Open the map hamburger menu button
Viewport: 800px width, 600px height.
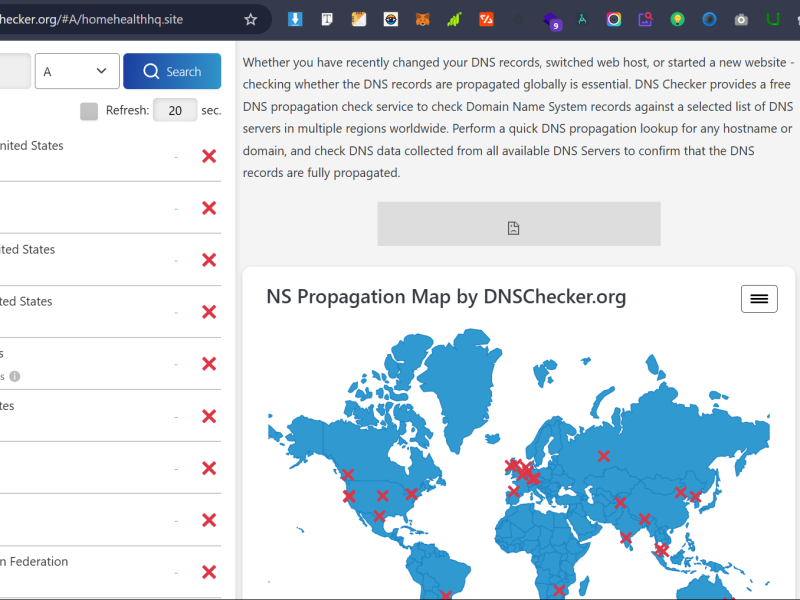click(x=759, y=299)
